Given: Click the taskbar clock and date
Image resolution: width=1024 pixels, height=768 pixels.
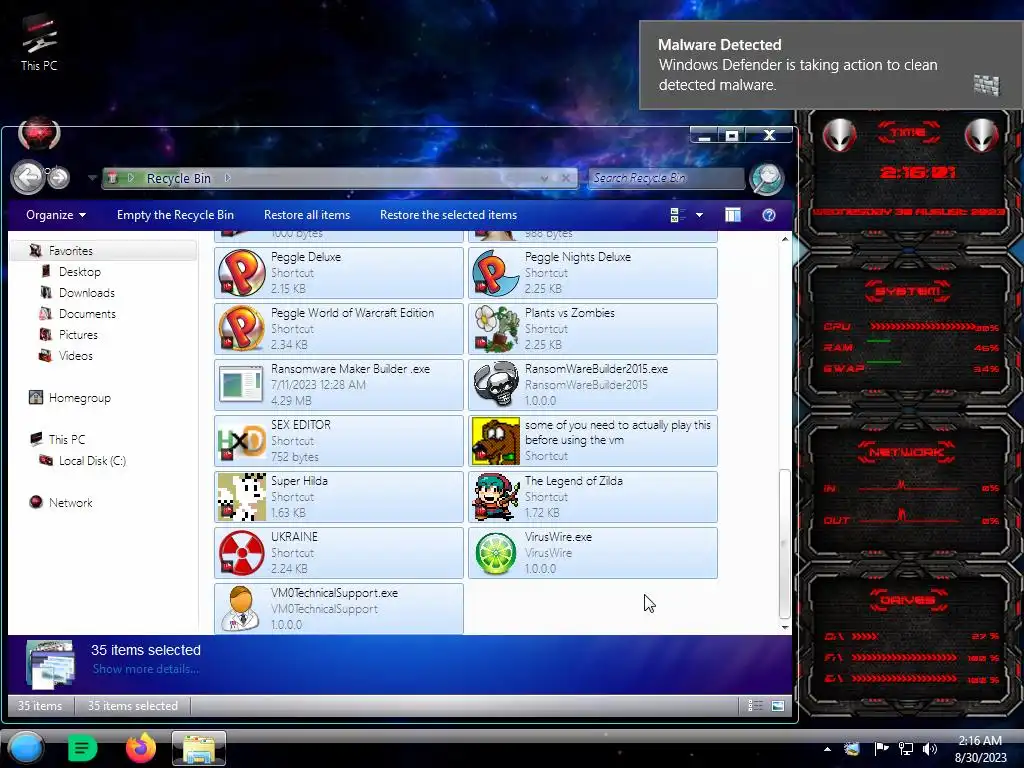Looking at the screenshot, I should coord(980,749).
